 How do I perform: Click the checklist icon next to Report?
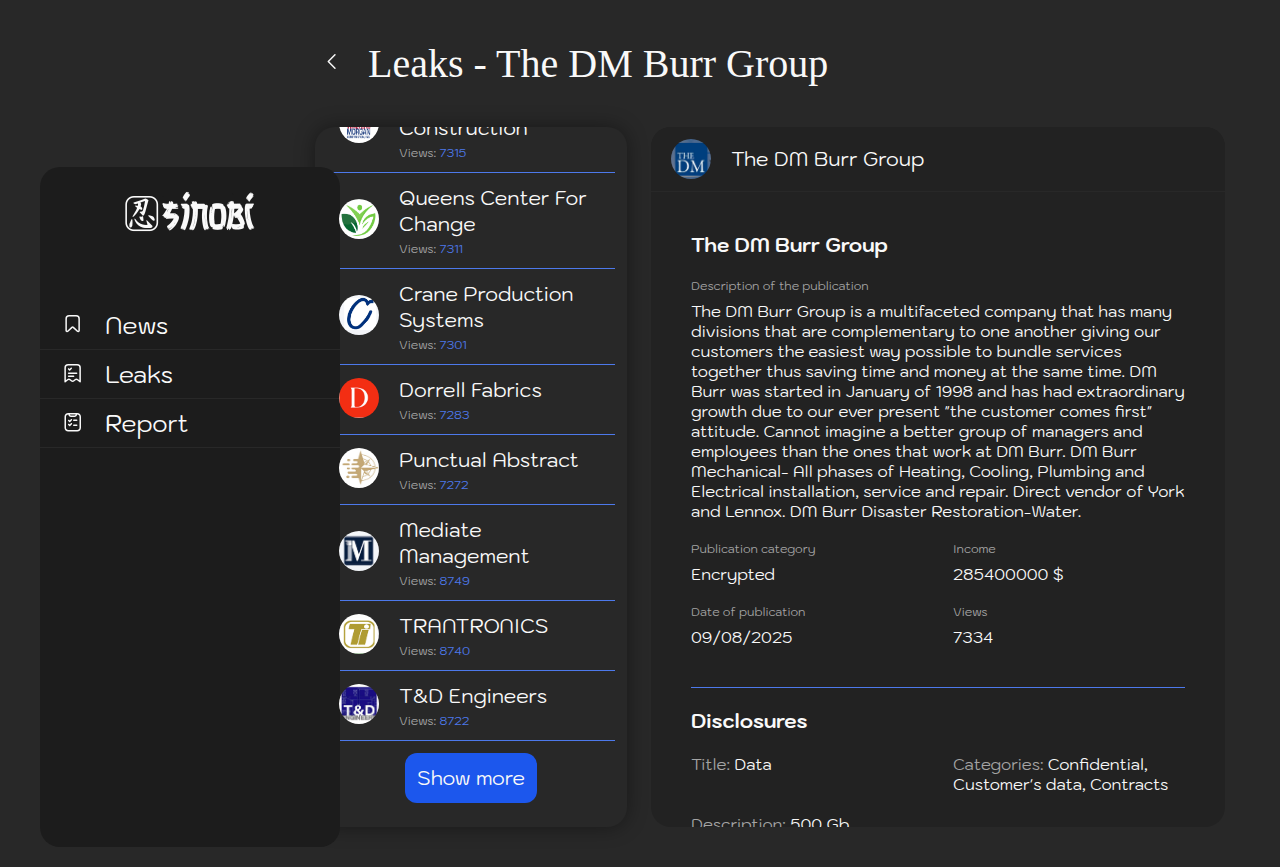click(x=72, y=422)
